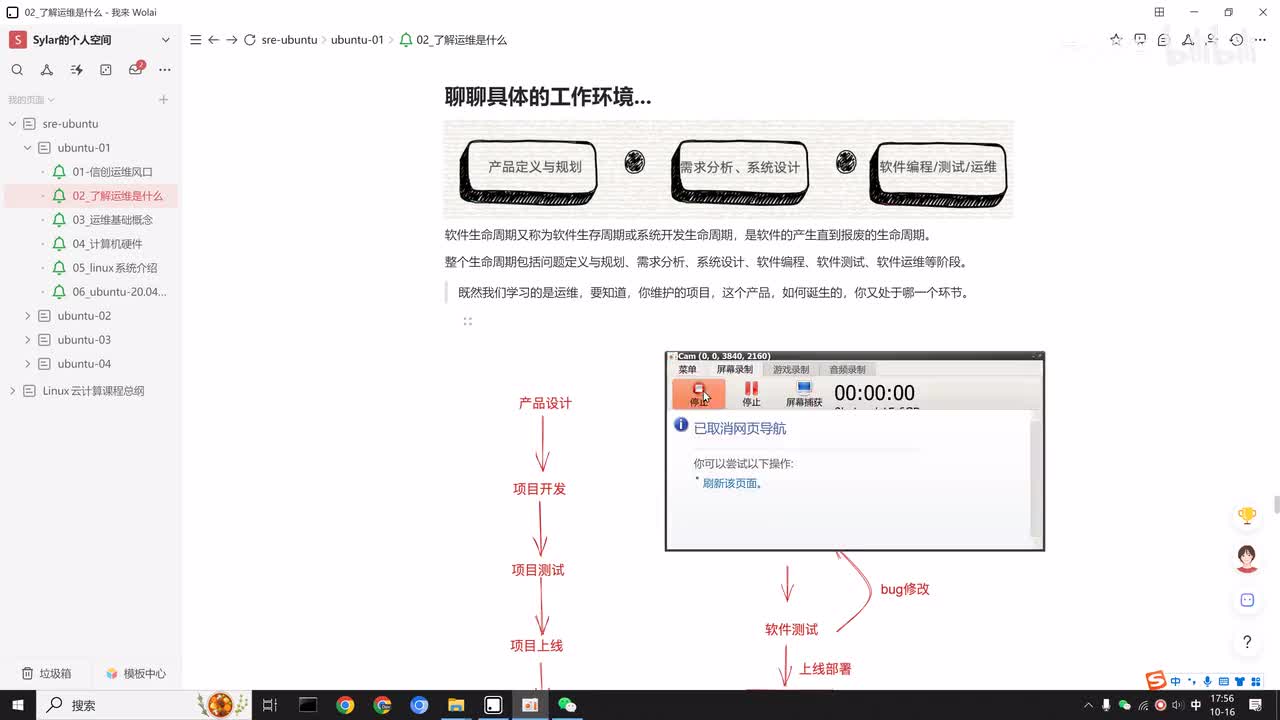The height and width of the screenshot is (720, 1280).
Task: Toggle sidebar with hamburger icon
Action: (x=196, y=40)
